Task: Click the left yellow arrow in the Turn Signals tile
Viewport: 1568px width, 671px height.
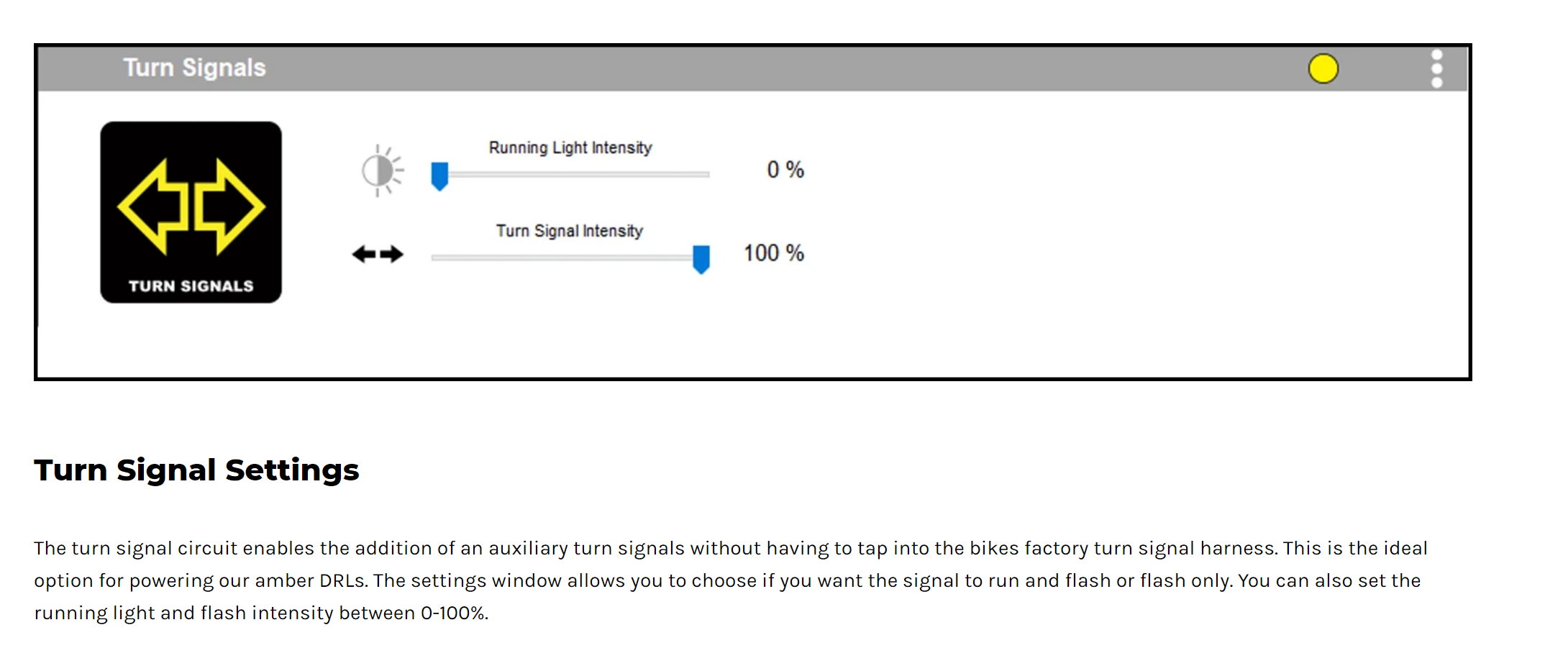Action: [x=152, y=206]
